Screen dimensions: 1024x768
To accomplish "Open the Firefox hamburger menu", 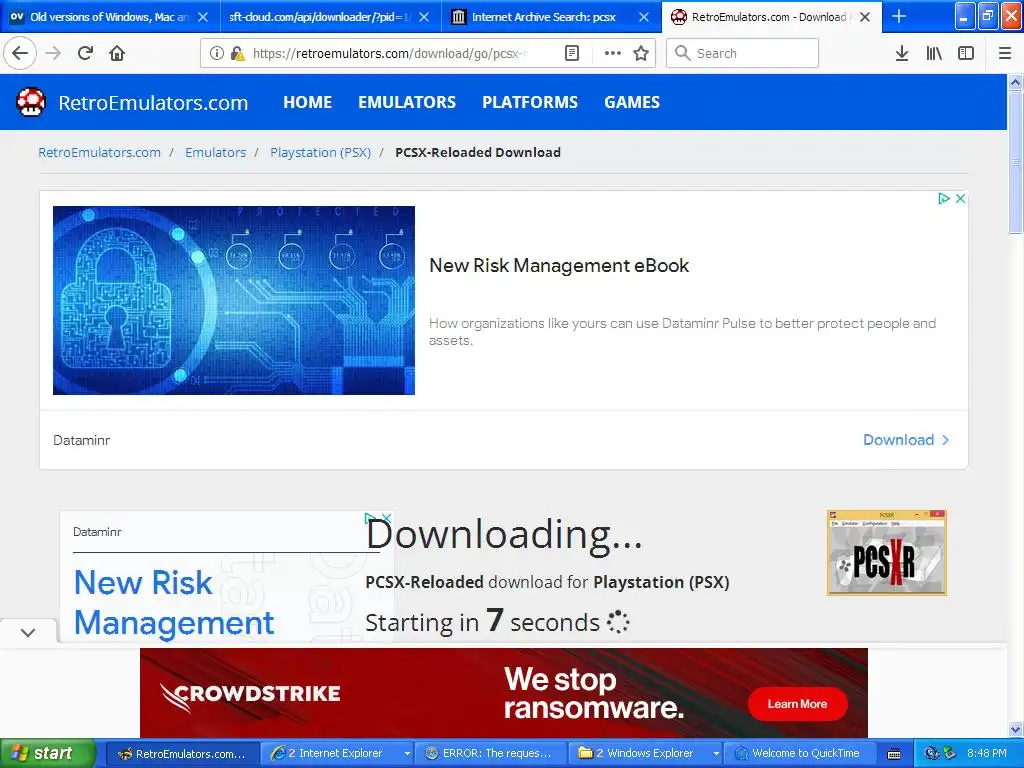I will (x=1005, y=53).
